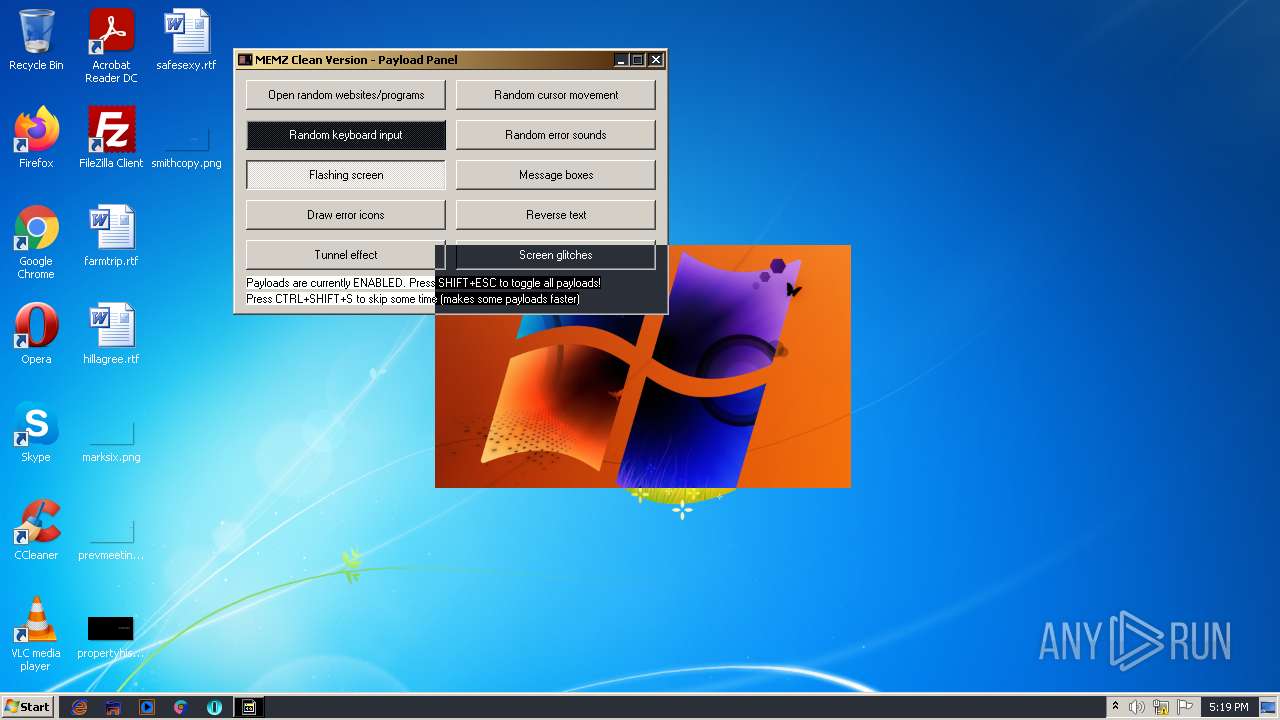
Task: Toggle the Flashing screen payload
Action: click(346, 175)
